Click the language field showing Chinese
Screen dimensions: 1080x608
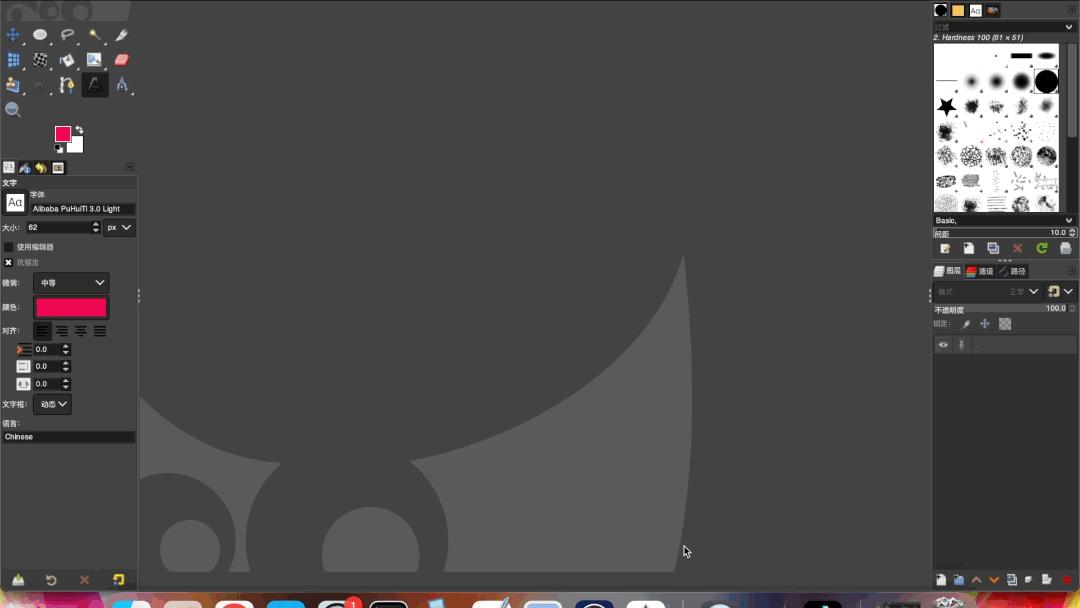pyautogui.click(x=68, y=437)
